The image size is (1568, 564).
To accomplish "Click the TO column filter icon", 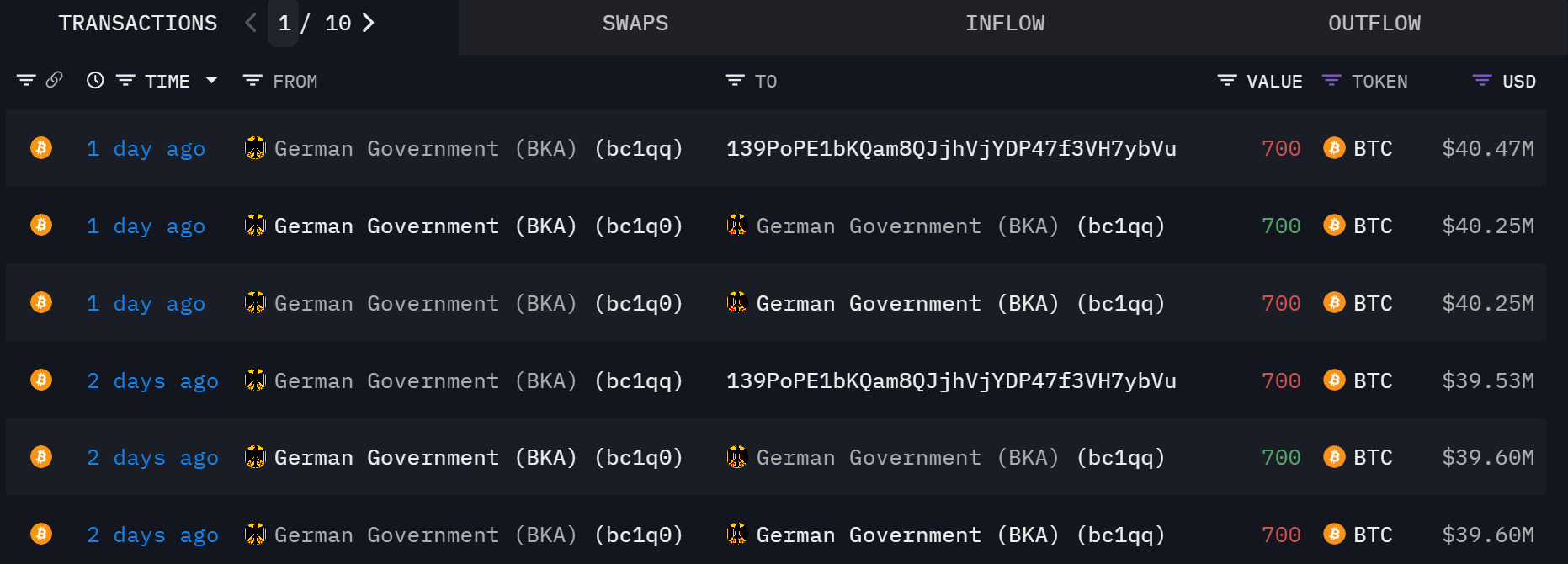I will [x=735, y=80].
